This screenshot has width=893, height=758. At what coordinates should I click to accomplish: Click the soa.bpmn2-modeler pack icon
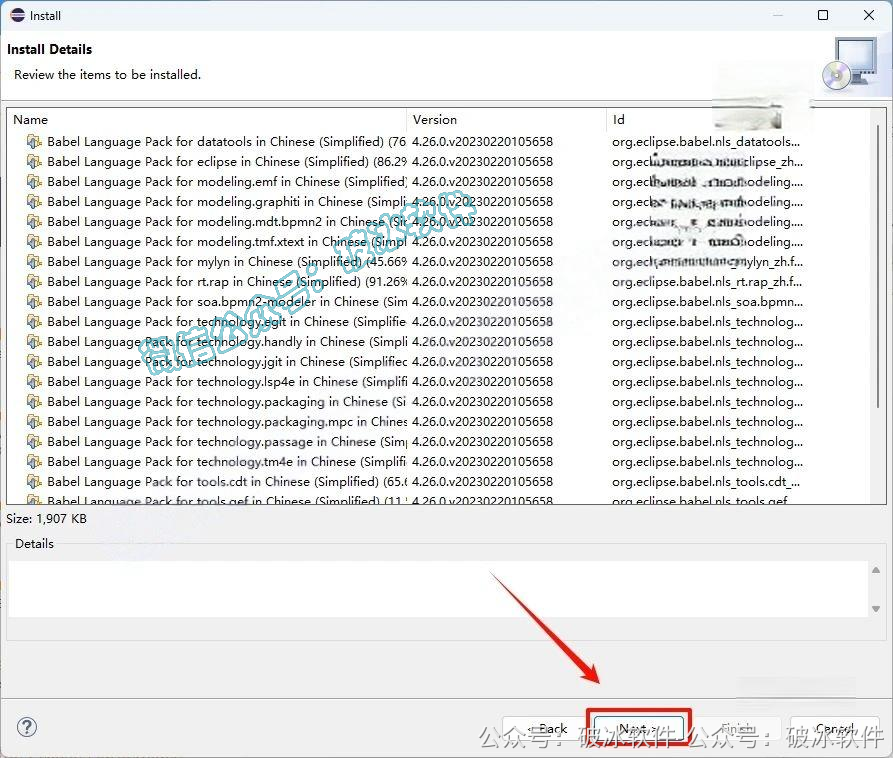(34, 301)
